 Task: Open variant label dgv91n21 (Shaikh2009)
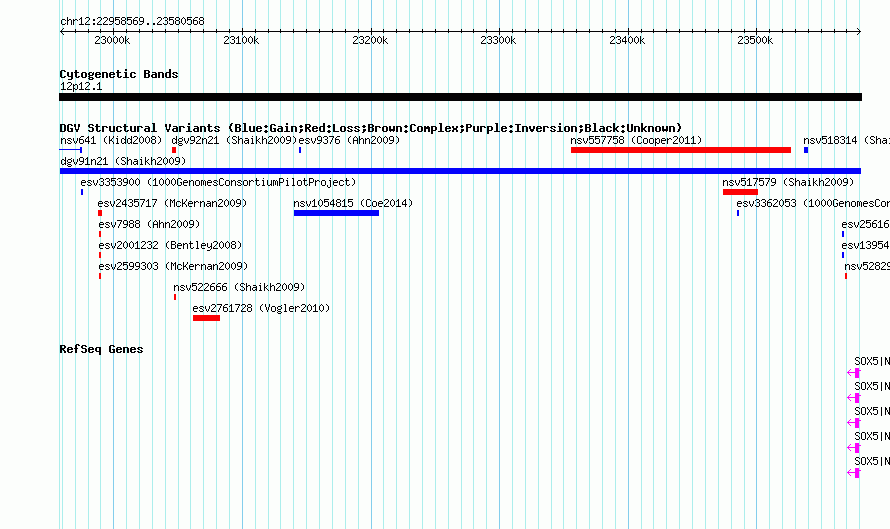click(x=123, y=161)
